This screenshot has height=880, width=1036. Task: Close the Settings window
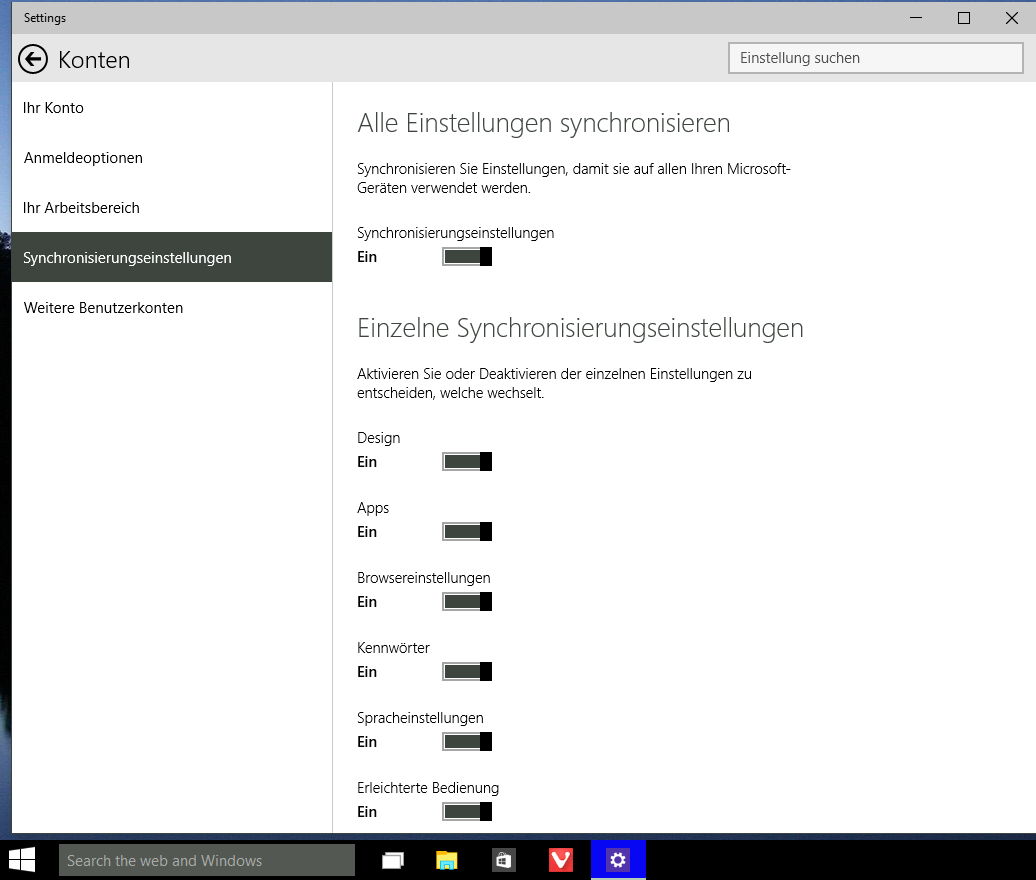[x=1012, y=18]
